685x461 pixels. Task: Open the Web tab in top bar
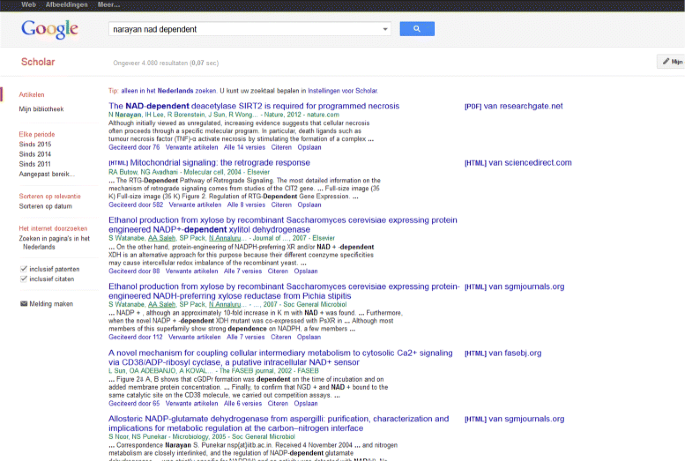28,5
